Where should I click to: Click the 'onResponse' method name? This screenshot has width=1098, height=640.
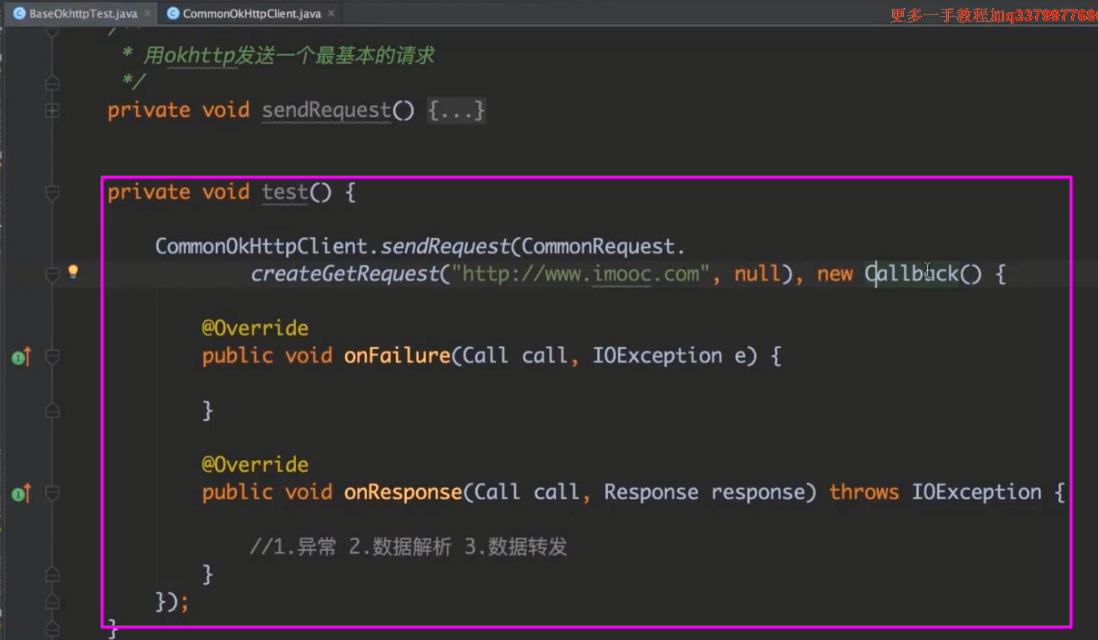[x=403, y=492]
